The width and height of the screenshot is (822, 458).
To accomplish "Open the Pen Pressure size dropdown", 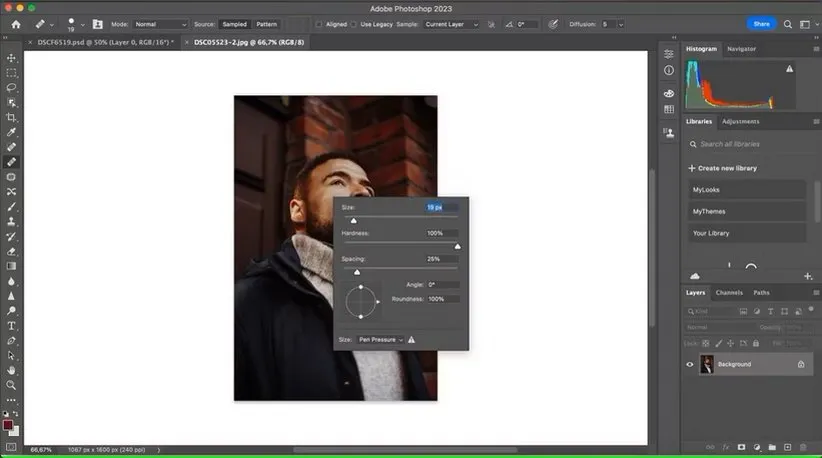I will [381, 340].
